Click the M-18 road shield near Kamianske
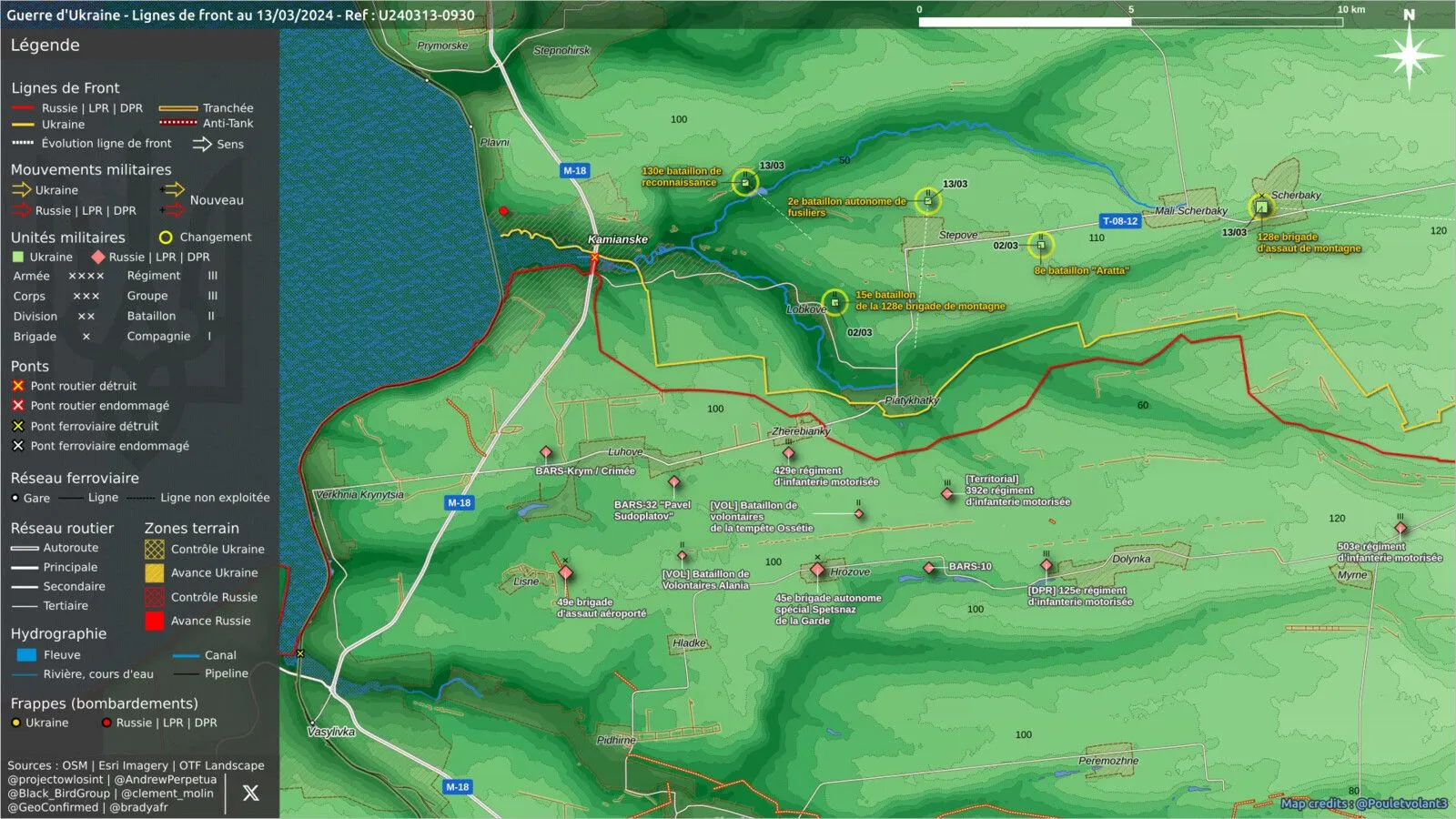 [x=574, y=170]
